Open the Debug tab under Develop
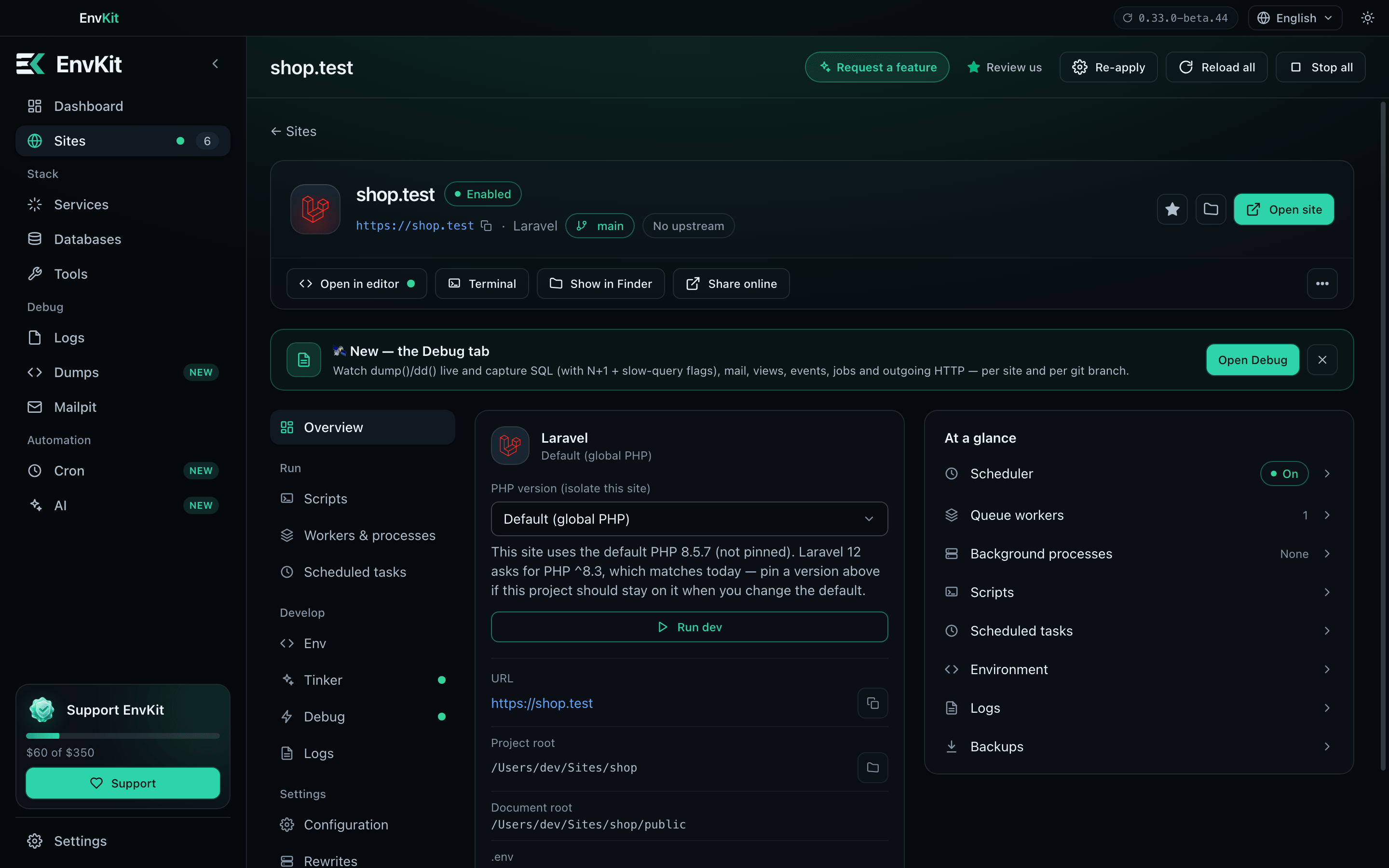The width and height of the screenshot is (1389, 868). click(x=363, y=717)
